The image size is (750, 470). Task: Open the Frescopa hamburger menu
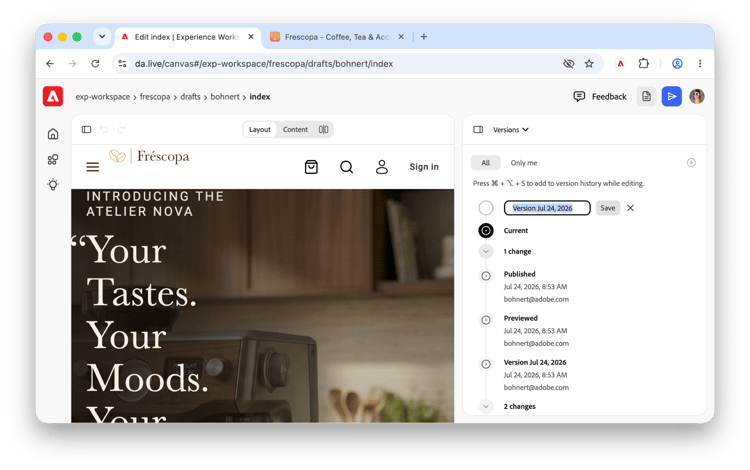click(x=93, y=167)
